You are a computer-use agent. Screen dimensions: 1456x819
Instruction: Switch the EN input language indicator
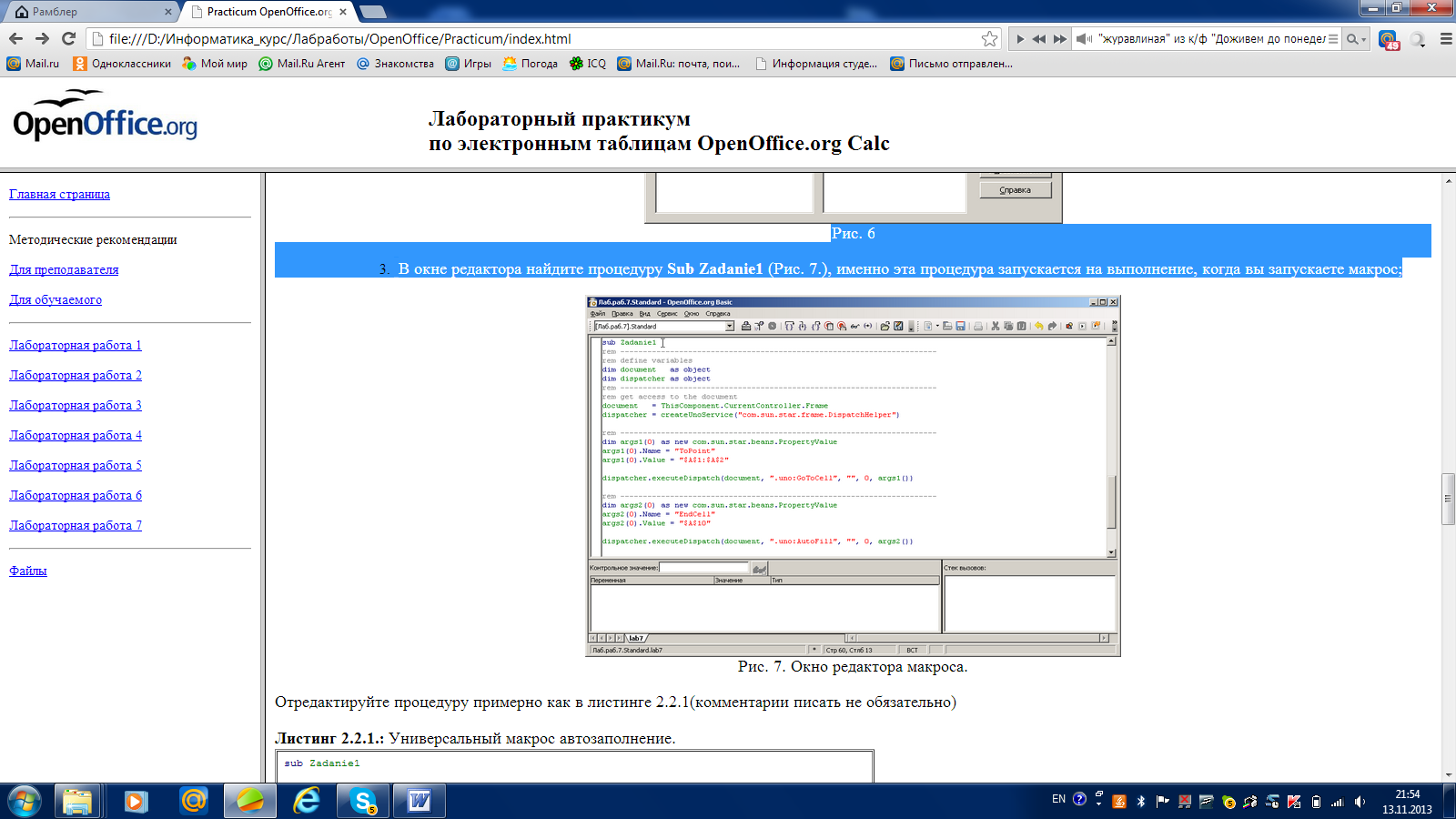pos(1058,799)
